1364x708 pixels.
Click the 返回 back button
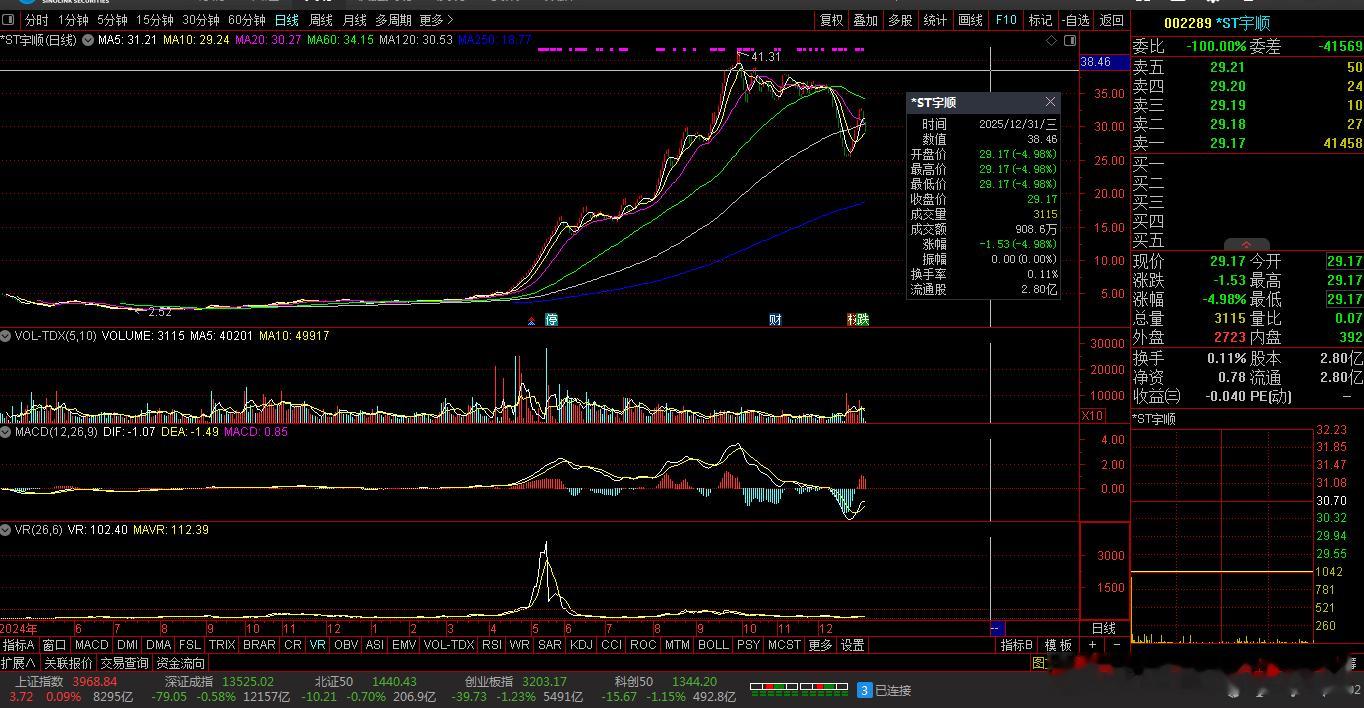pyautogui.click(x=1112, y=20)
